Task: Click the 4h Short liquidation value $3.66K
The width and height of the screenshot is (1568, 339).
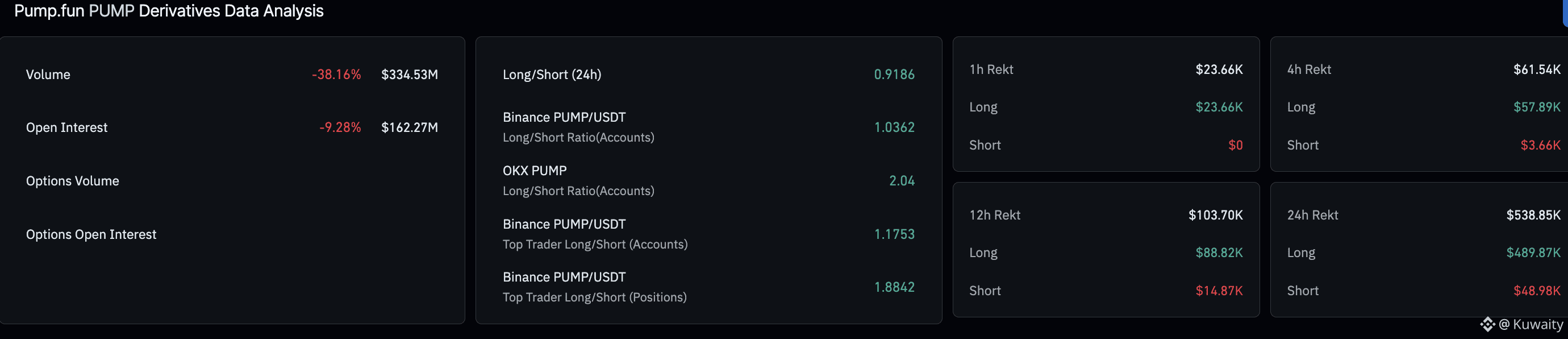Action: click(x=1540, y=145)
